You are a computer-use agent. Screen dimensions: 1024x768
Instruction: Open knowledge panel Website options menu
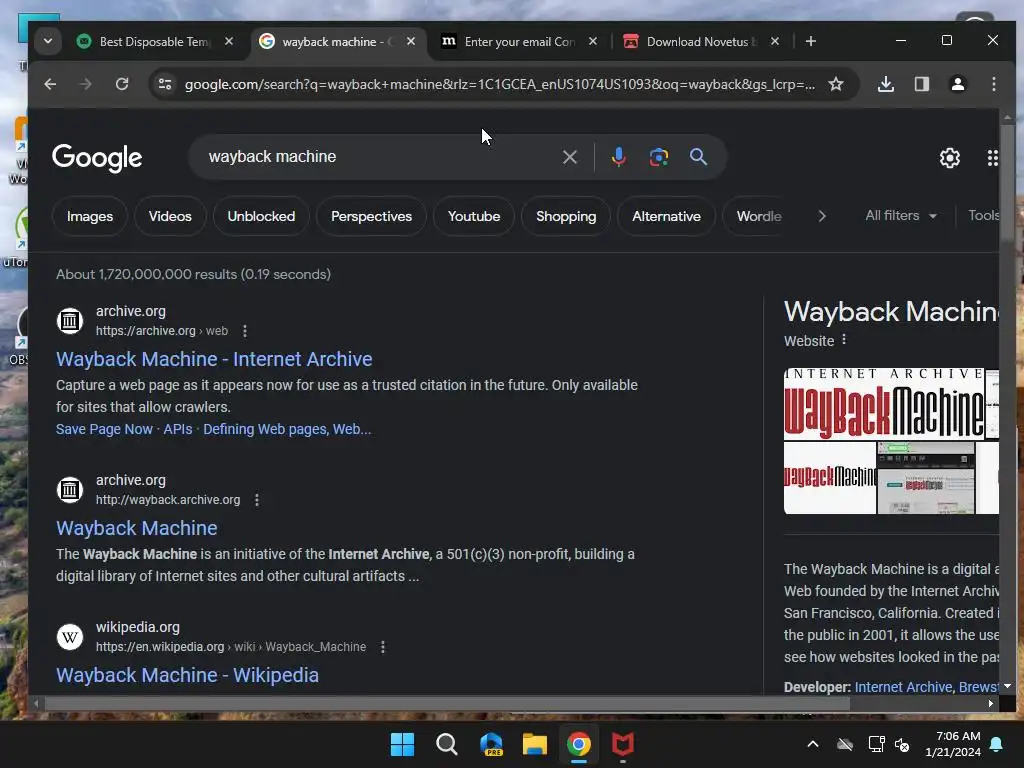844,340
